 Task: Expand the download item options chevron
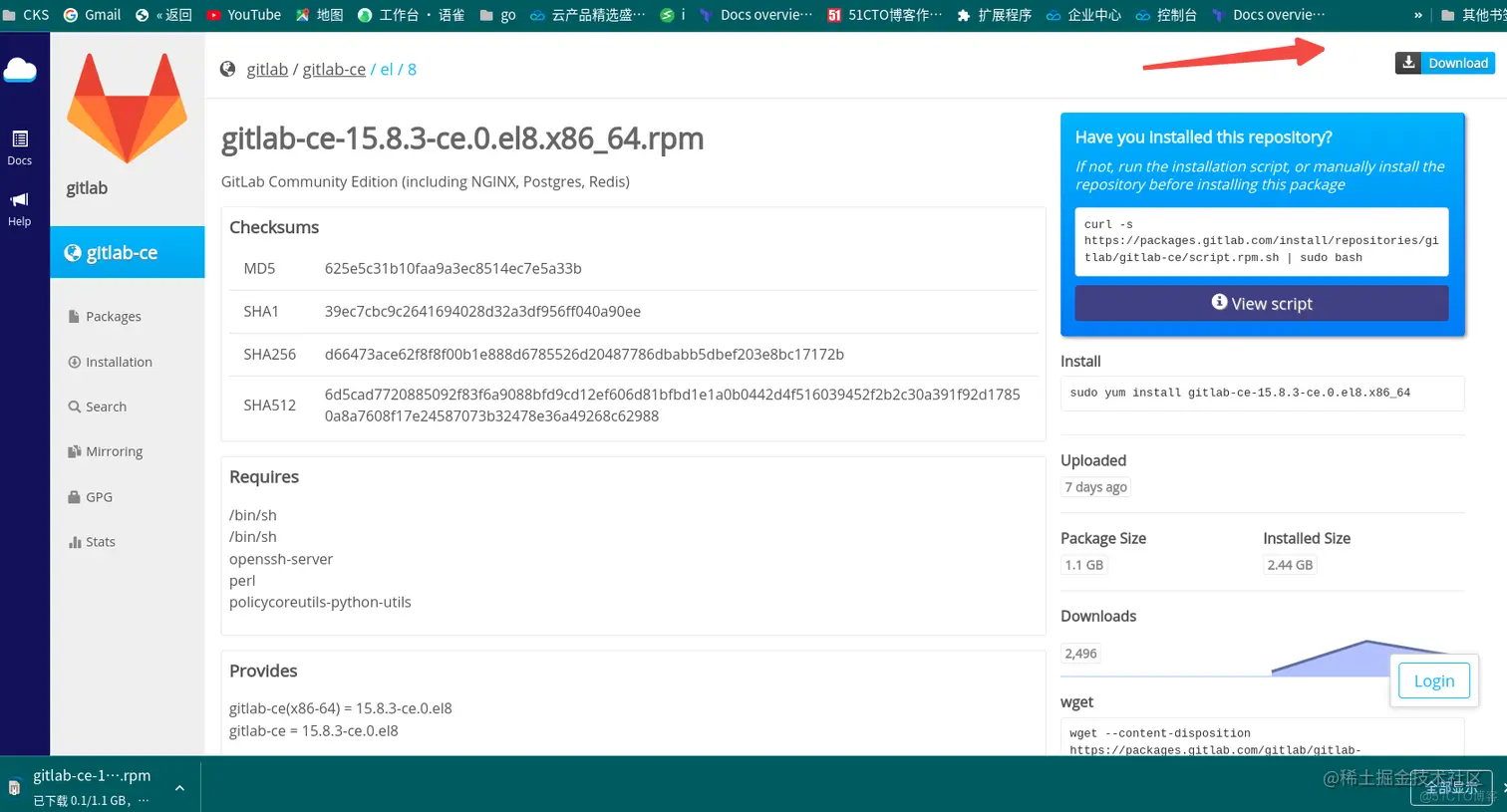(x=179, y=787)
